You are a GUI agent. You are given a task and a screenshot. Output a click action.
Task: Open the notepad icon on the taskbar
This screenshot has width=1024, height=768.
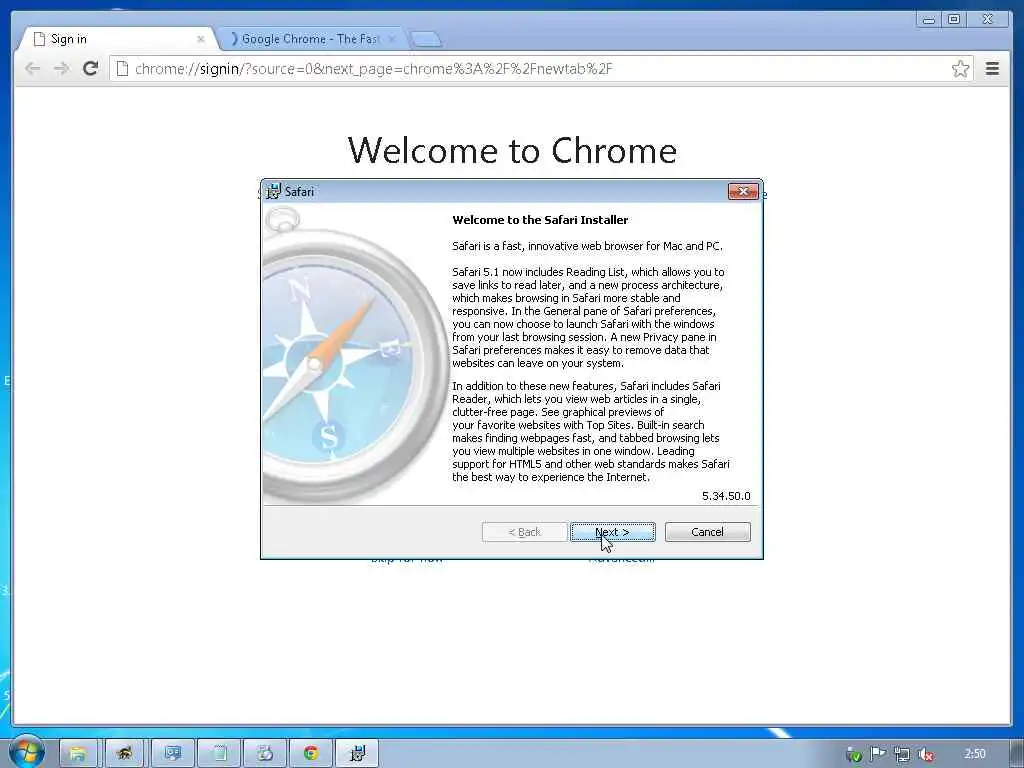tap(219, 754)
